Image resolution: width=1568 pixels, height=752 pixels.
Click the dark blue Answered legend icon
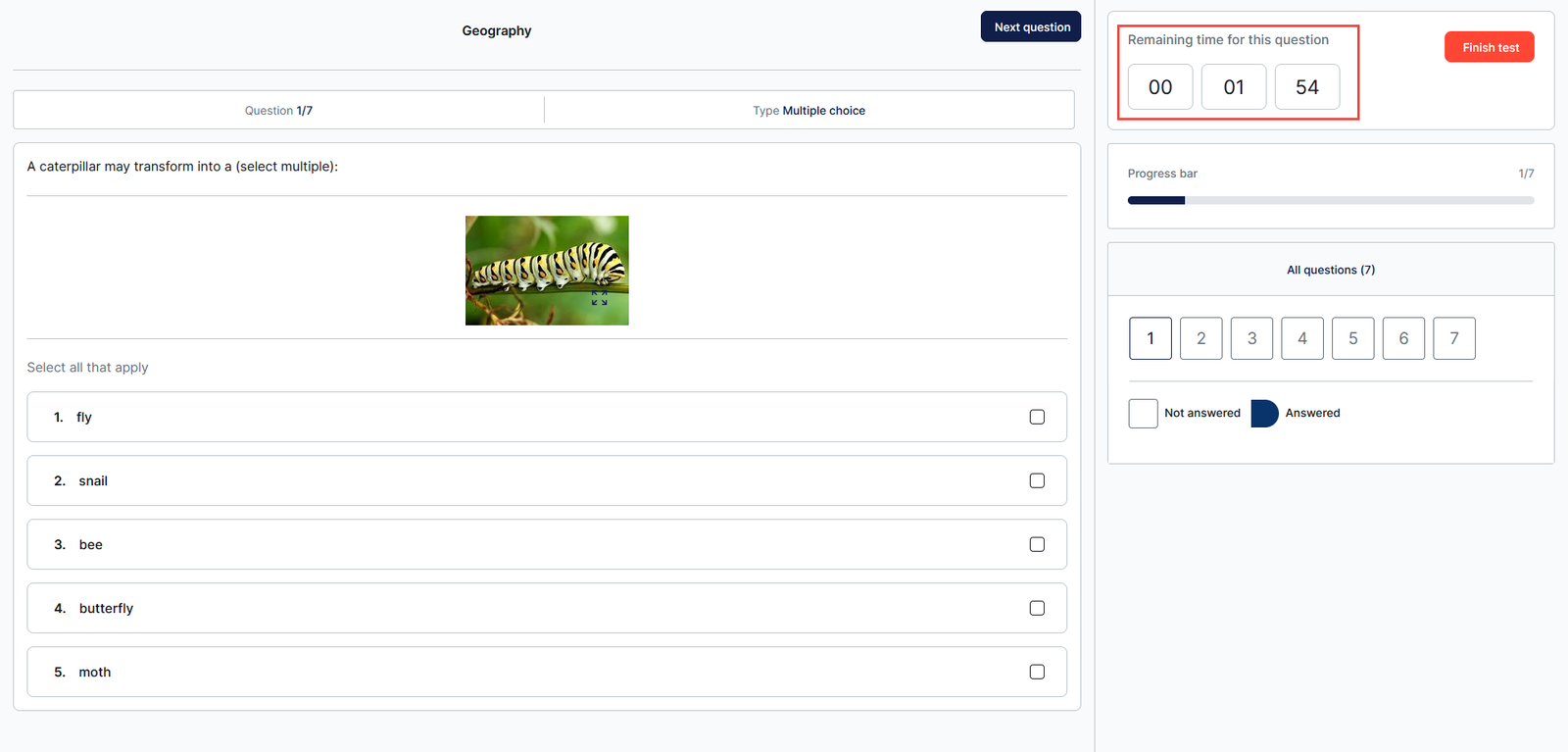tap(1264, 413)
